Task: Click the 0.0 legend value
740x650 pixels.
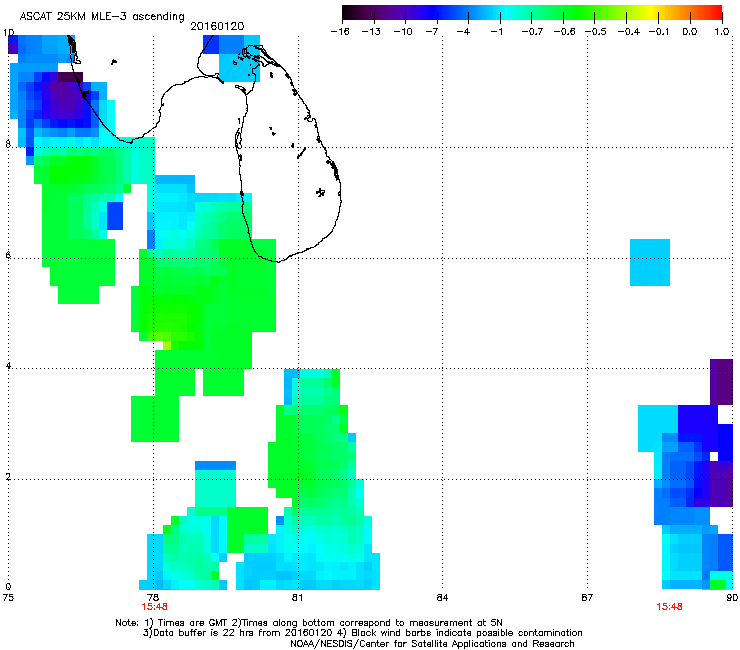Action: pos(690,32)
